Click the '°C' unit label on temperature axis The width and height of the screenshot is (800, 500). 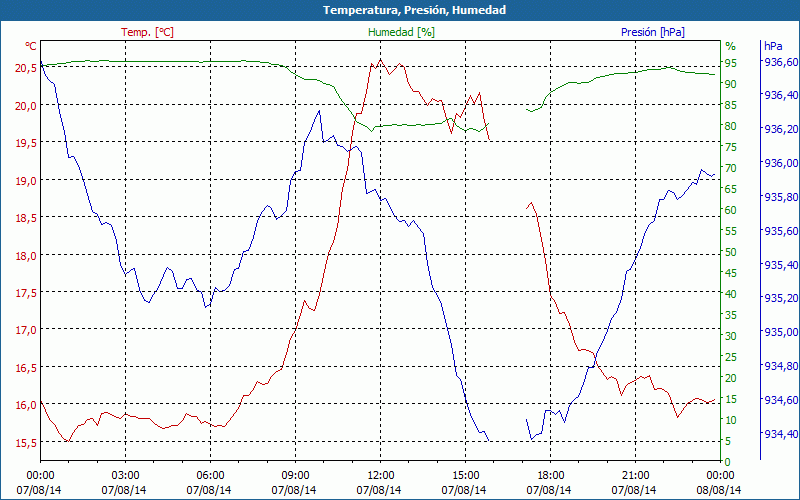[x=31, y=46]
